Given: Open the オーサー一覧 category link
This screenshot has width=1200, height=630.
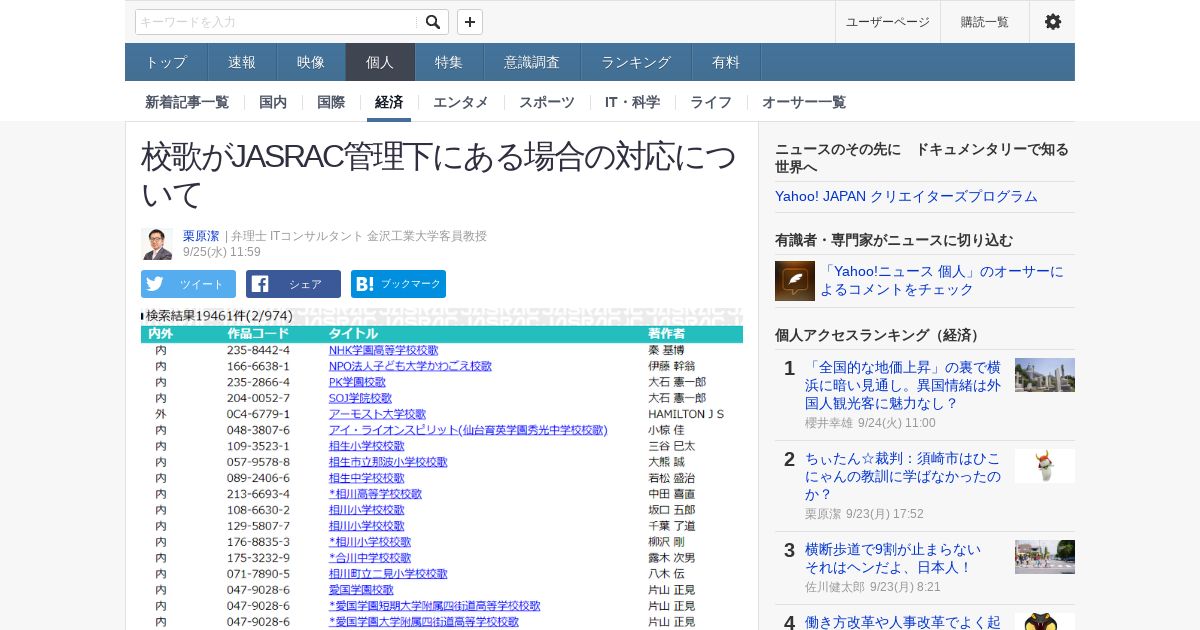Looking at the screenshot, I should (x=804, y=102).
